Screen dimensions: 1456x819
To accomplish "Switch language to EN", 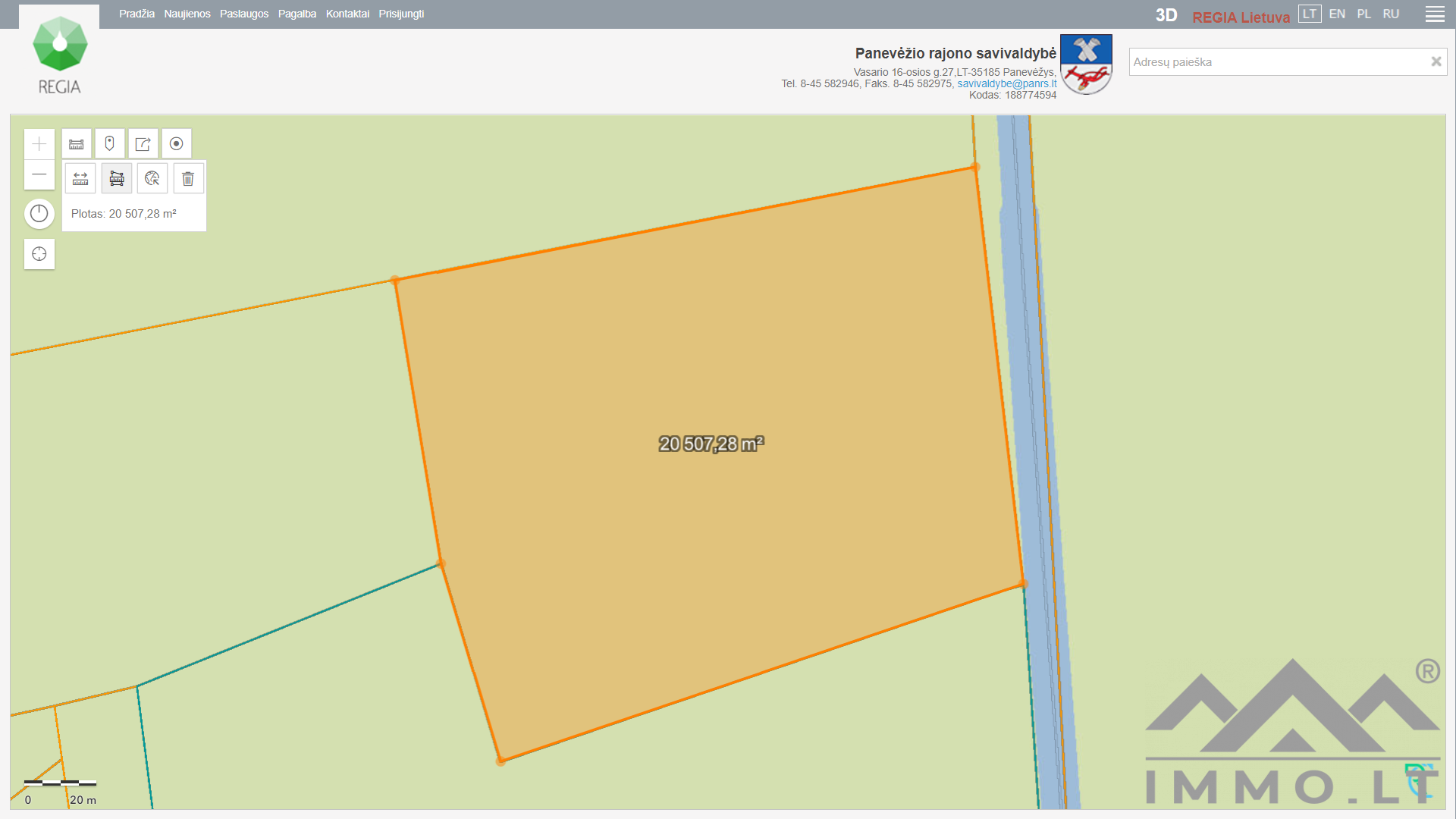I will tap(1337, 14).
